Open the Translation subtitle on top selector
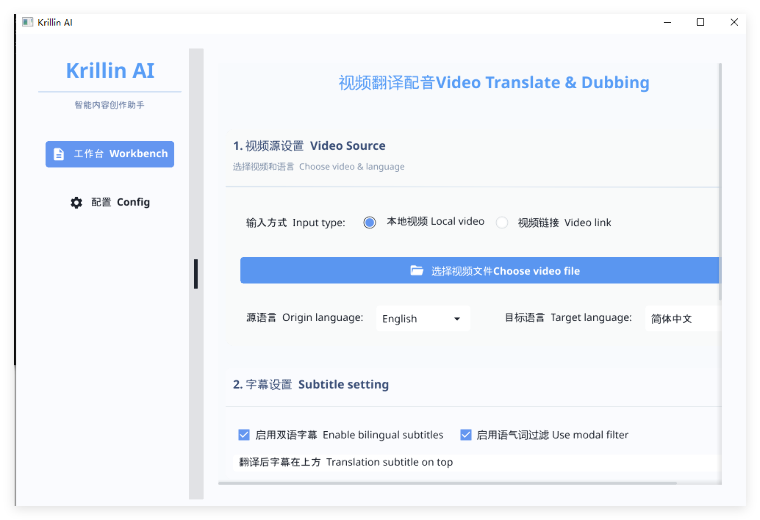The height and width of the screenshot is (520, 760). pyautogui.click(x=476, y=462)
